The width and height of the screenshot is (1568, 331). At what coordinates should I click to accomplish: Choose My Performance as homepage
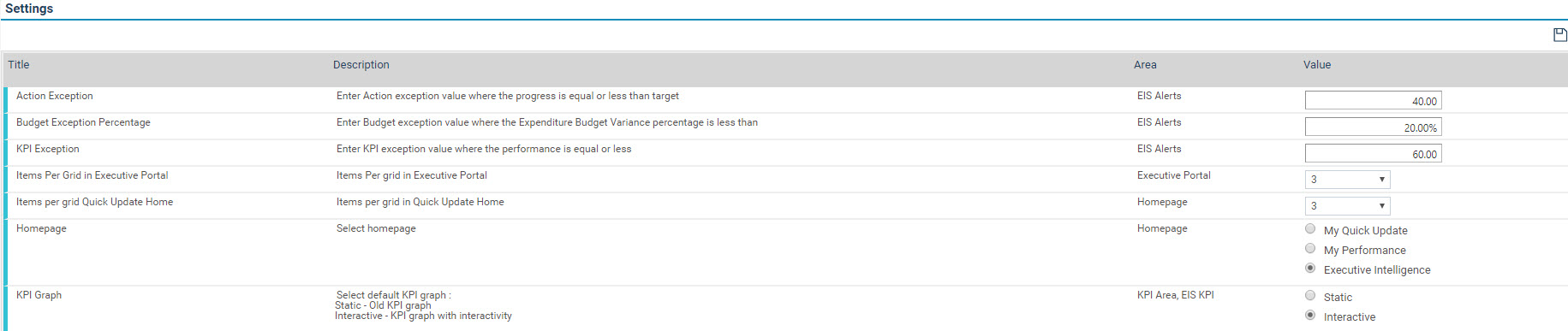pyautogui.click(x=1310, y=248)
